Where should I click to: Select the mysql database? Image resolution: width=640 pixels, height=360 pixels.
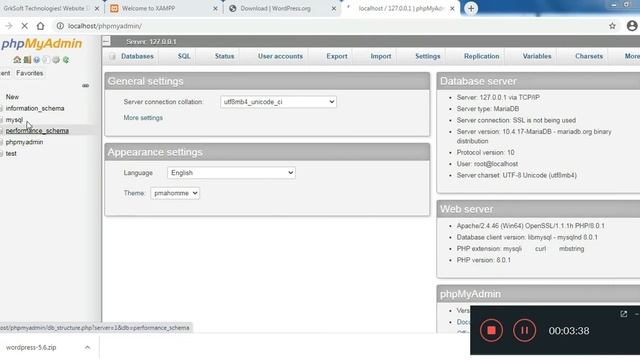[x=14, y=120]
